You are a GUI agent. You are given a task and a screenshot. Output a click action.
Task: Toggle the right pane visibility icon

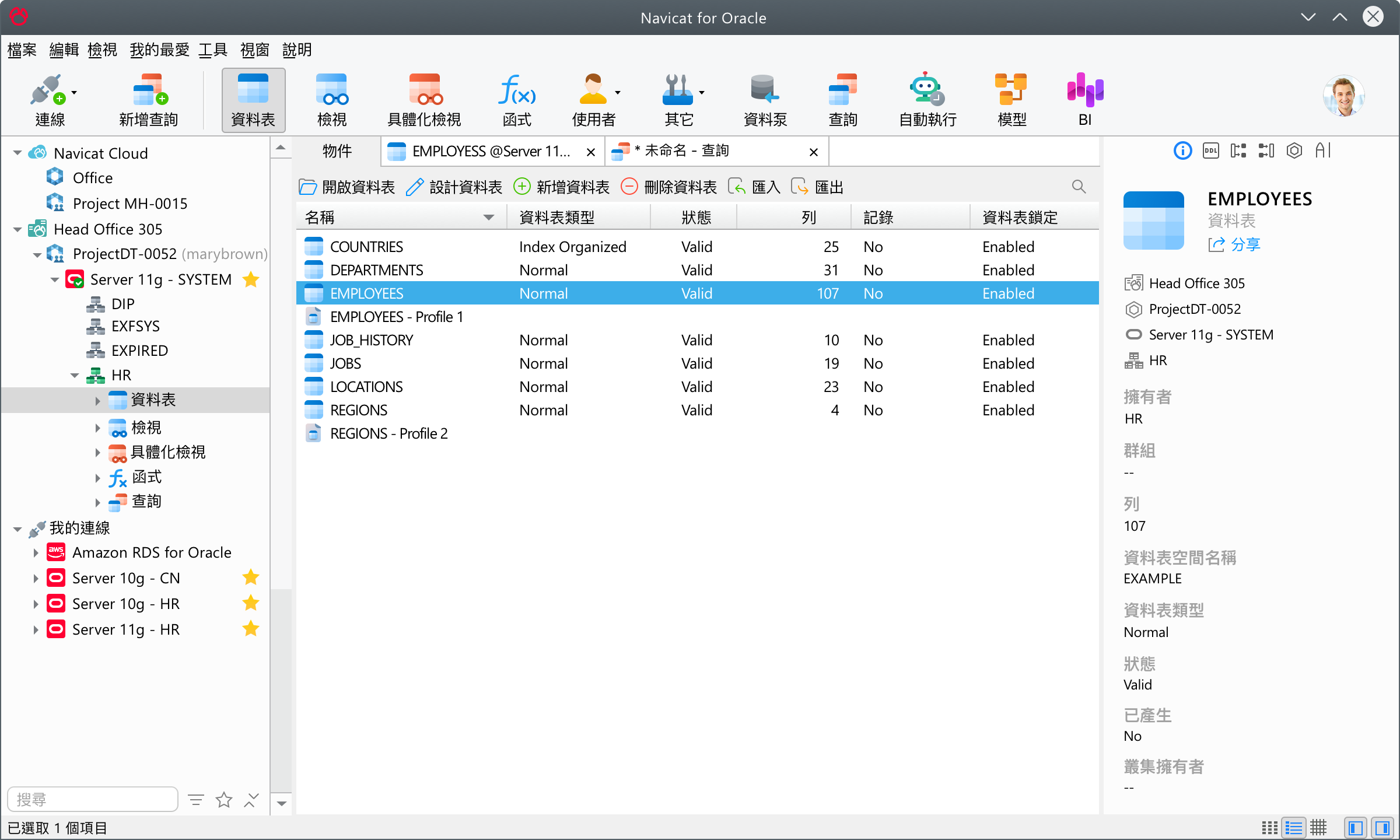click(1382, 828)
